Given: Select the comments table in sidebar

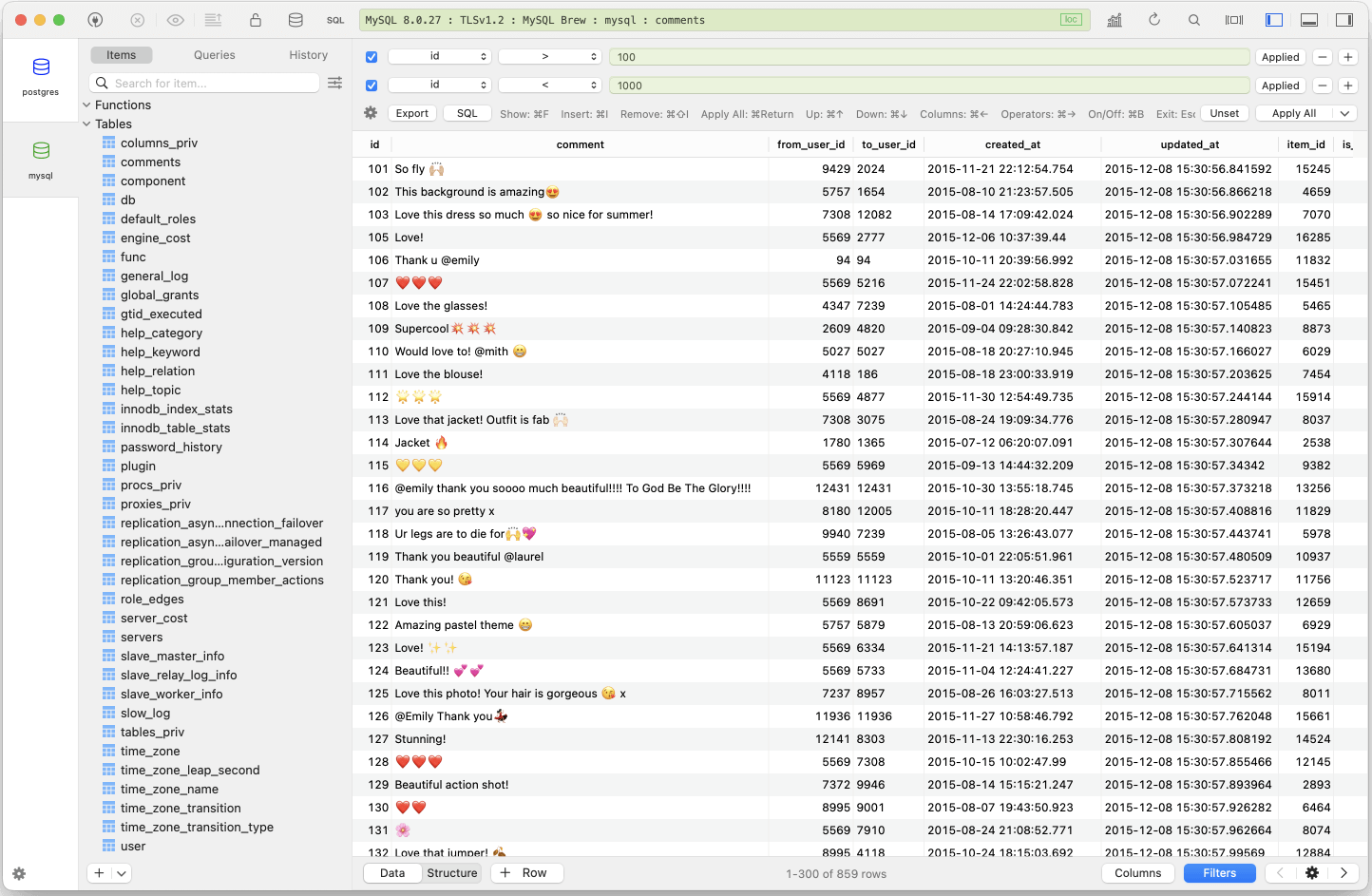Looking at the screenshot, I should coord(150,162).
